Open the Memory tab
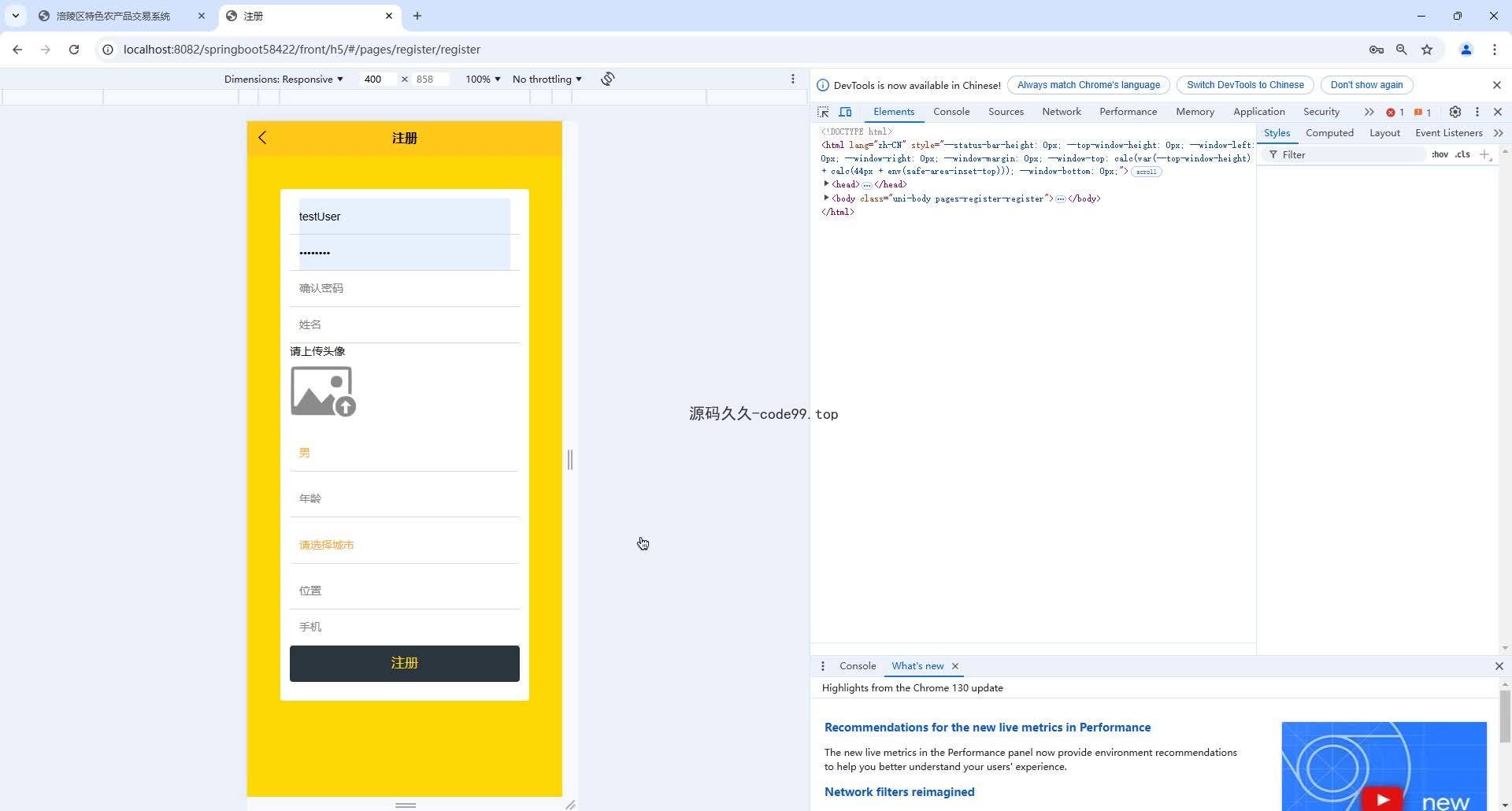This screenshot has height=811, width=1512. (1195, 112)
